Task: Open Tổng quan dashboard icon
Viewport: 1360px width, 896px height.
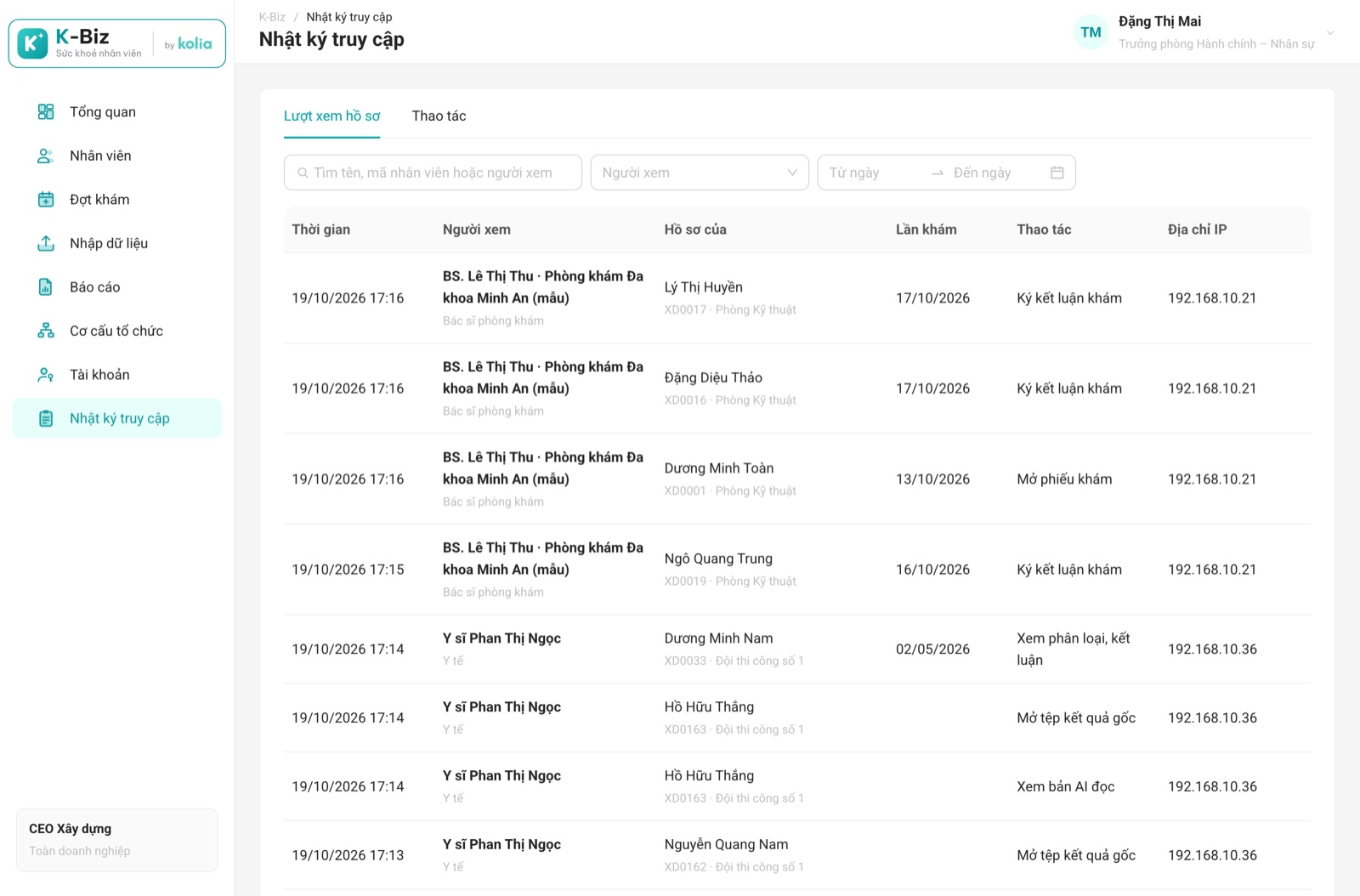Action: (46, 112)
